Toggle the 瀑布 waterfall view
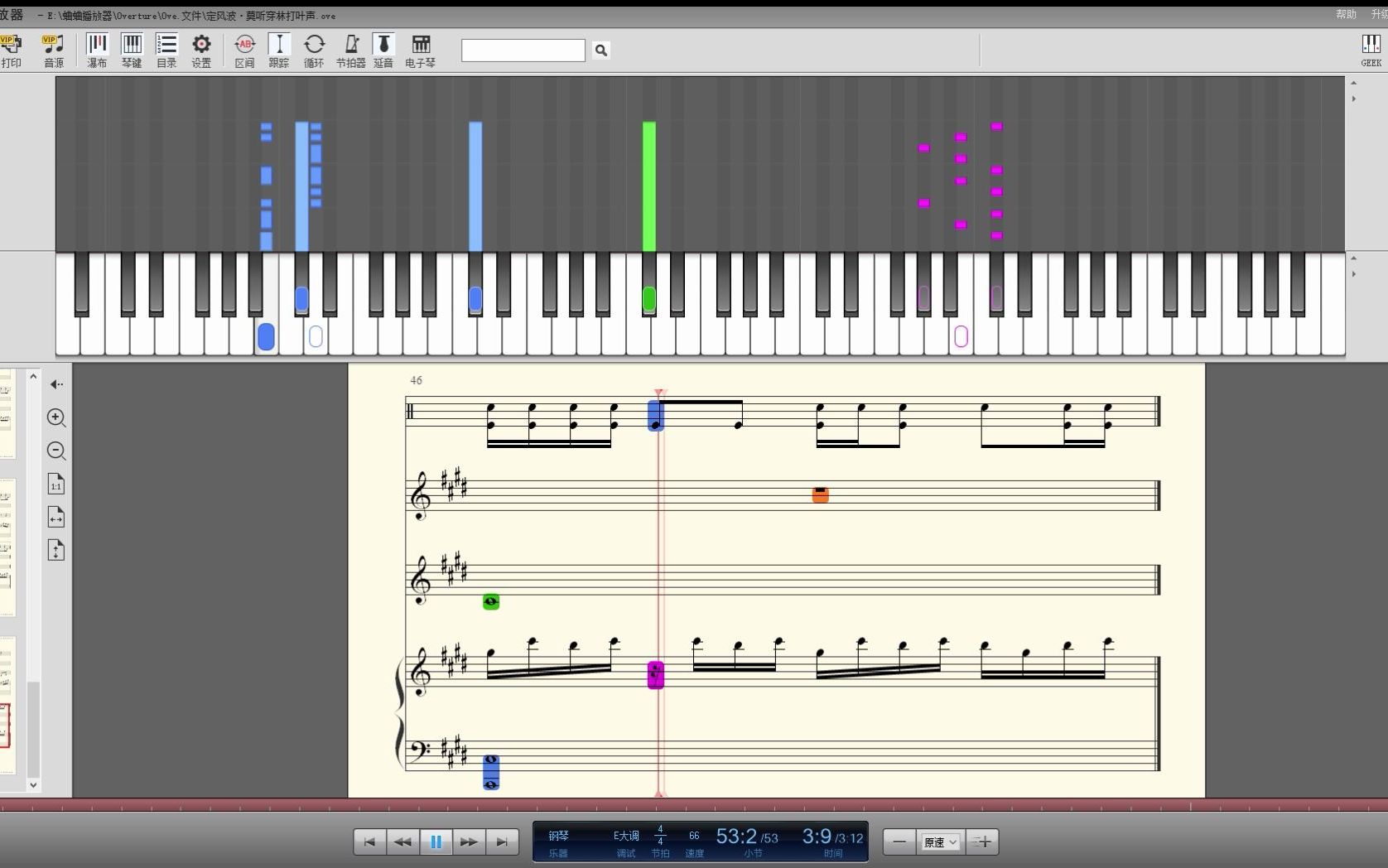Viewport: 1388px width, 868px height. tap(97, 51)
